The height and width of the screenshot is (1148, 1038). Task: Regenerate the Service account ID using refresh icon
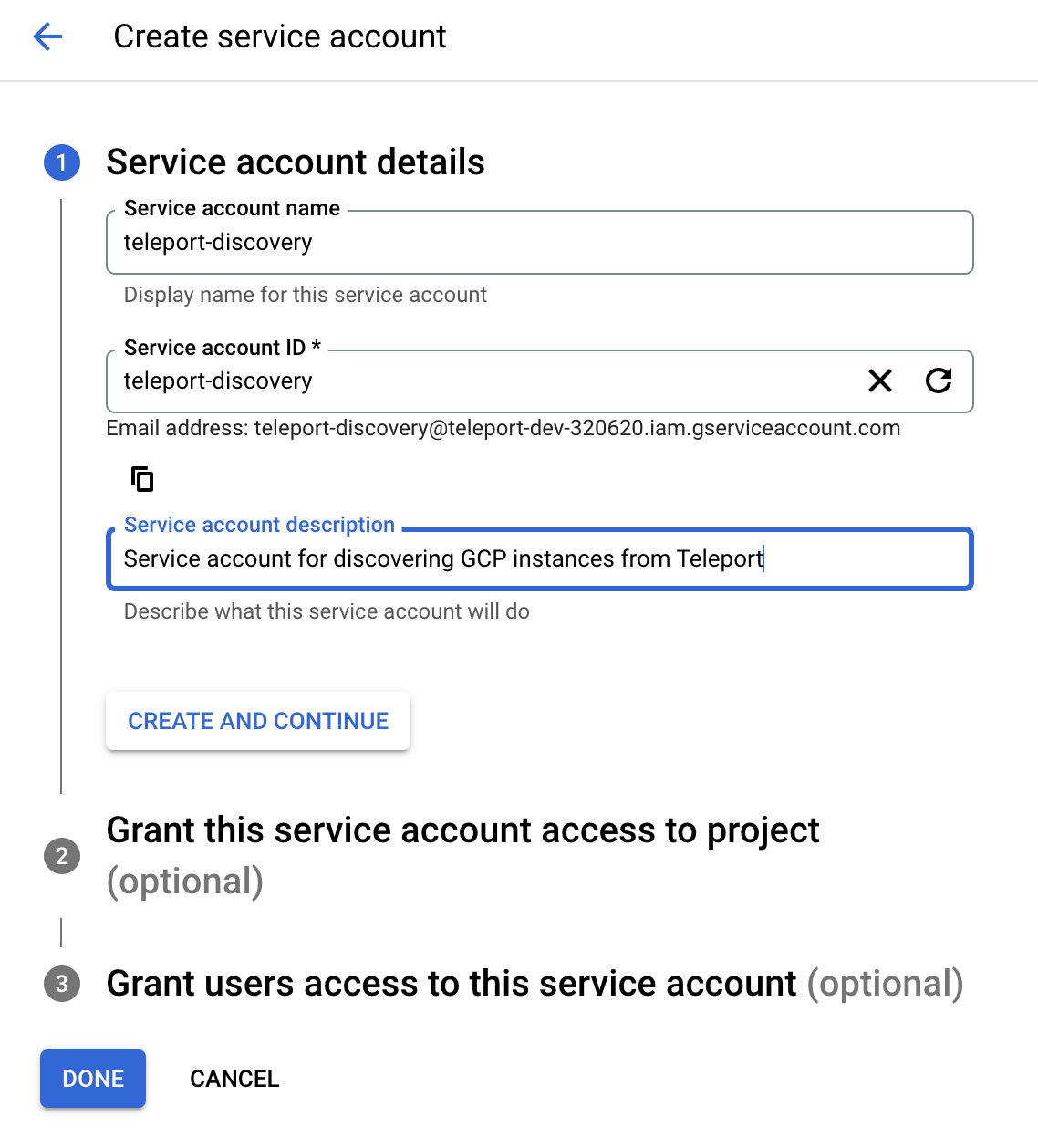click(939, 381)
